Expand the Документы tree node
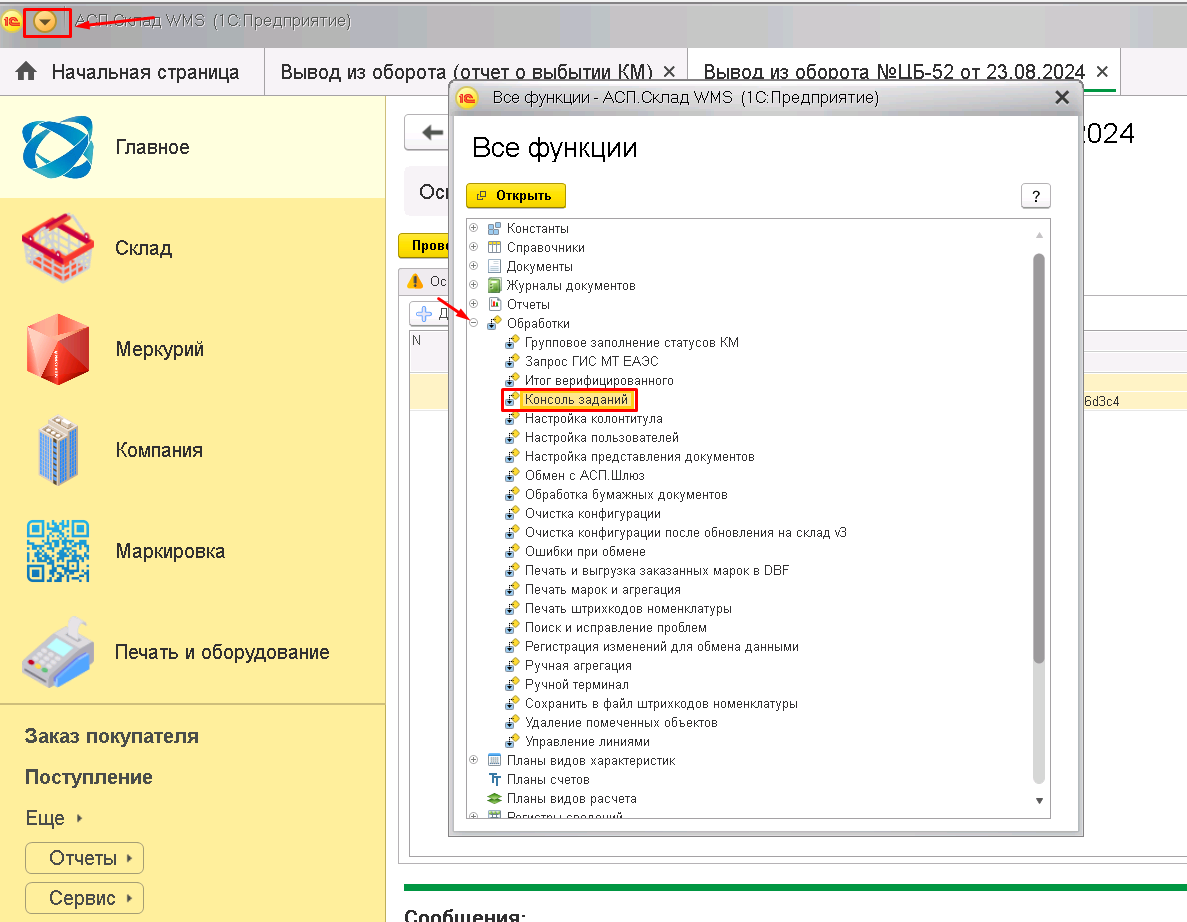 click(x=473, y=266)
